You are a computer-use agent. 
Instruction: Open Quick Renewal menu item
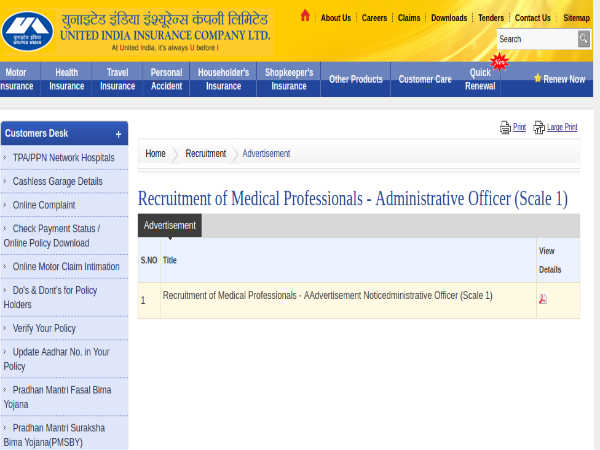[x=480, y=79]
